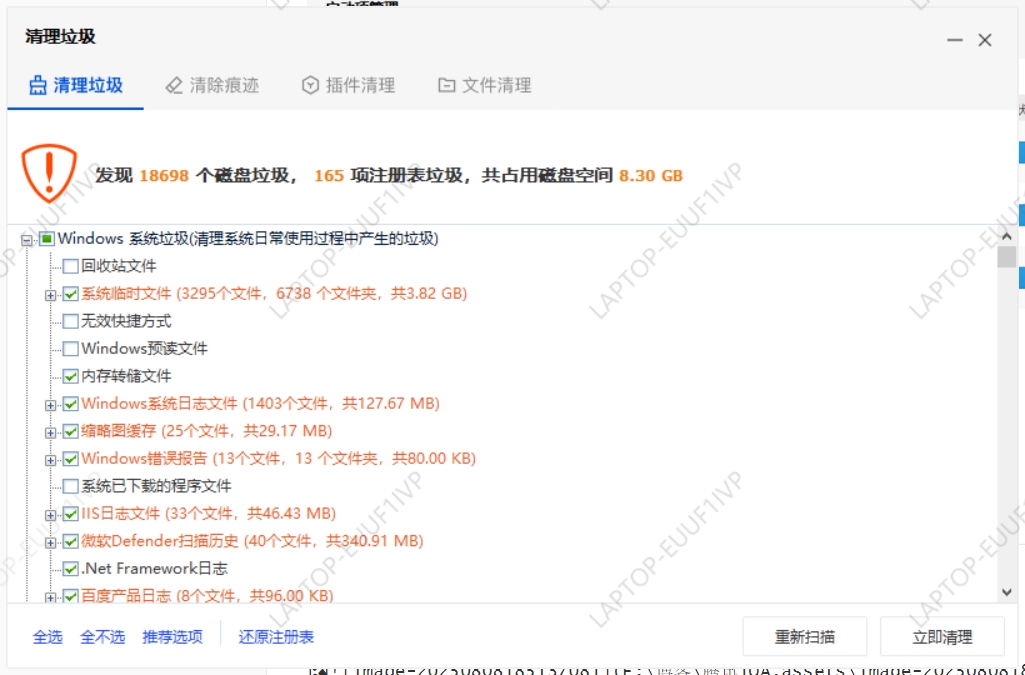Viewport: 1025px width, 675px height.
Task: Expand the IIS日志文件 node
Action: tap(50, 515)
